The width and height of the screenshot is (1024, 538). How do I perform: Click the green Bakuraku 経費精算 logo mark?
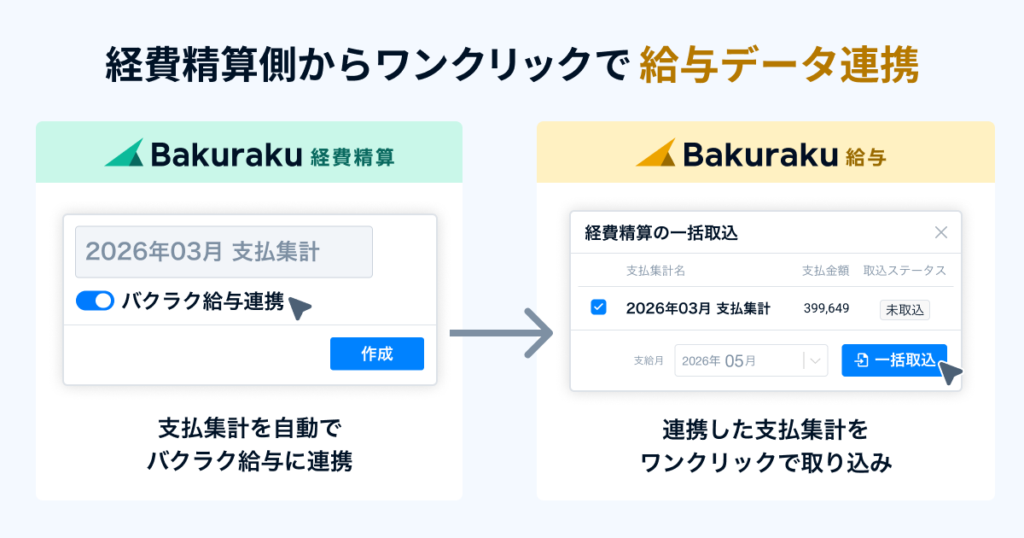pyautogui.click(x=124, y=153)
